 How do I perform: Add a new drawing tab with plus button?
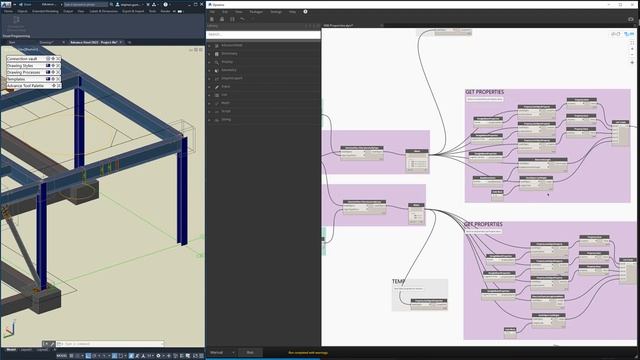(x=129, y=42)
